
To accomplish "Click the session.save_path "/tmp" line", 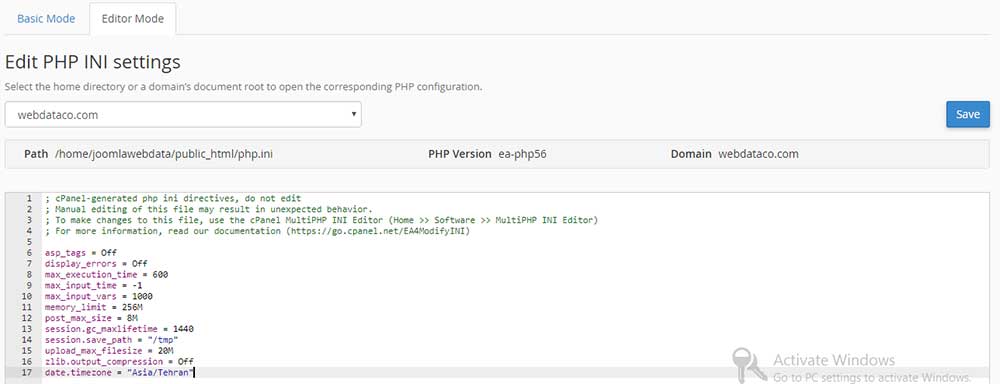I will [112, 340].
